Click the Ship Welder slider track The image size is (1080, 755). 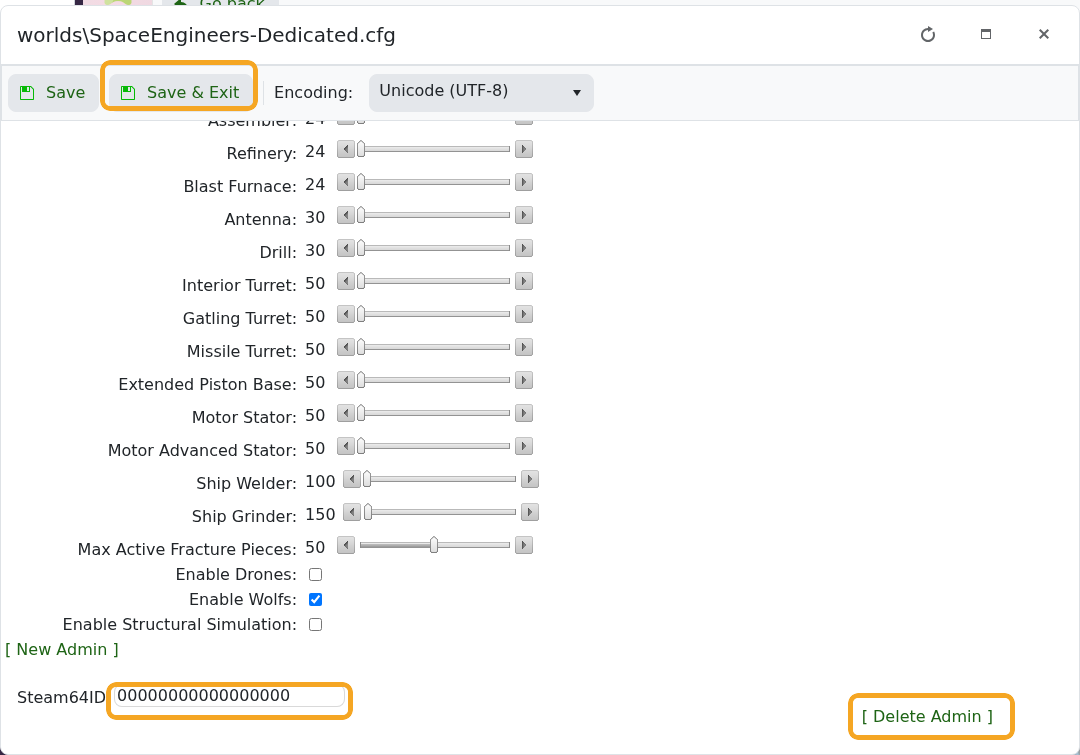(x=441, y=479)
